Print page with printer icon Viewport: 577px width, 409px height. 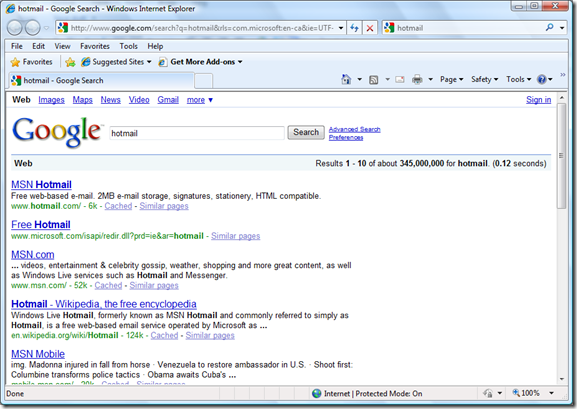click(x=417, y=80)
